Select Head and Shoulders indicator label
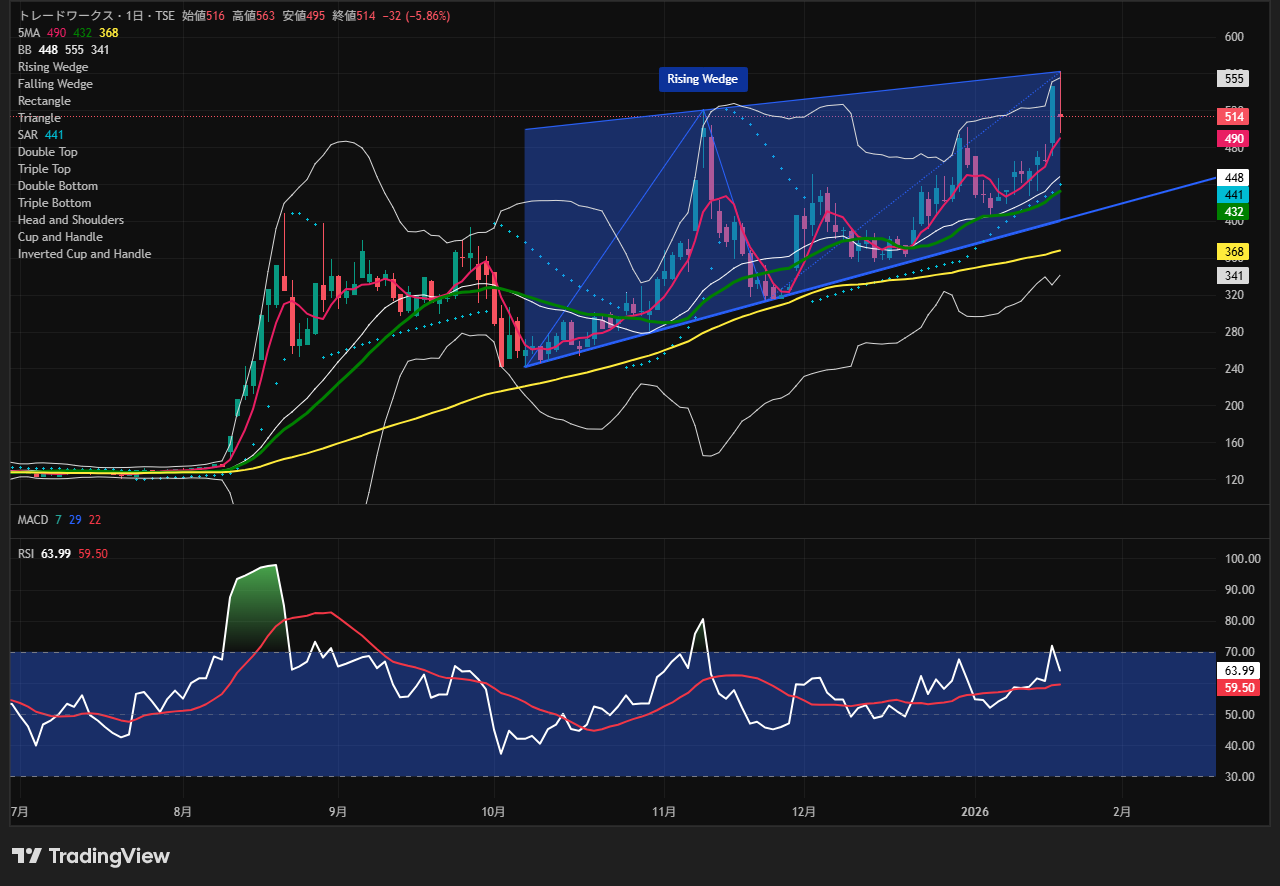 pyautogui.click(x=71, y=220)
